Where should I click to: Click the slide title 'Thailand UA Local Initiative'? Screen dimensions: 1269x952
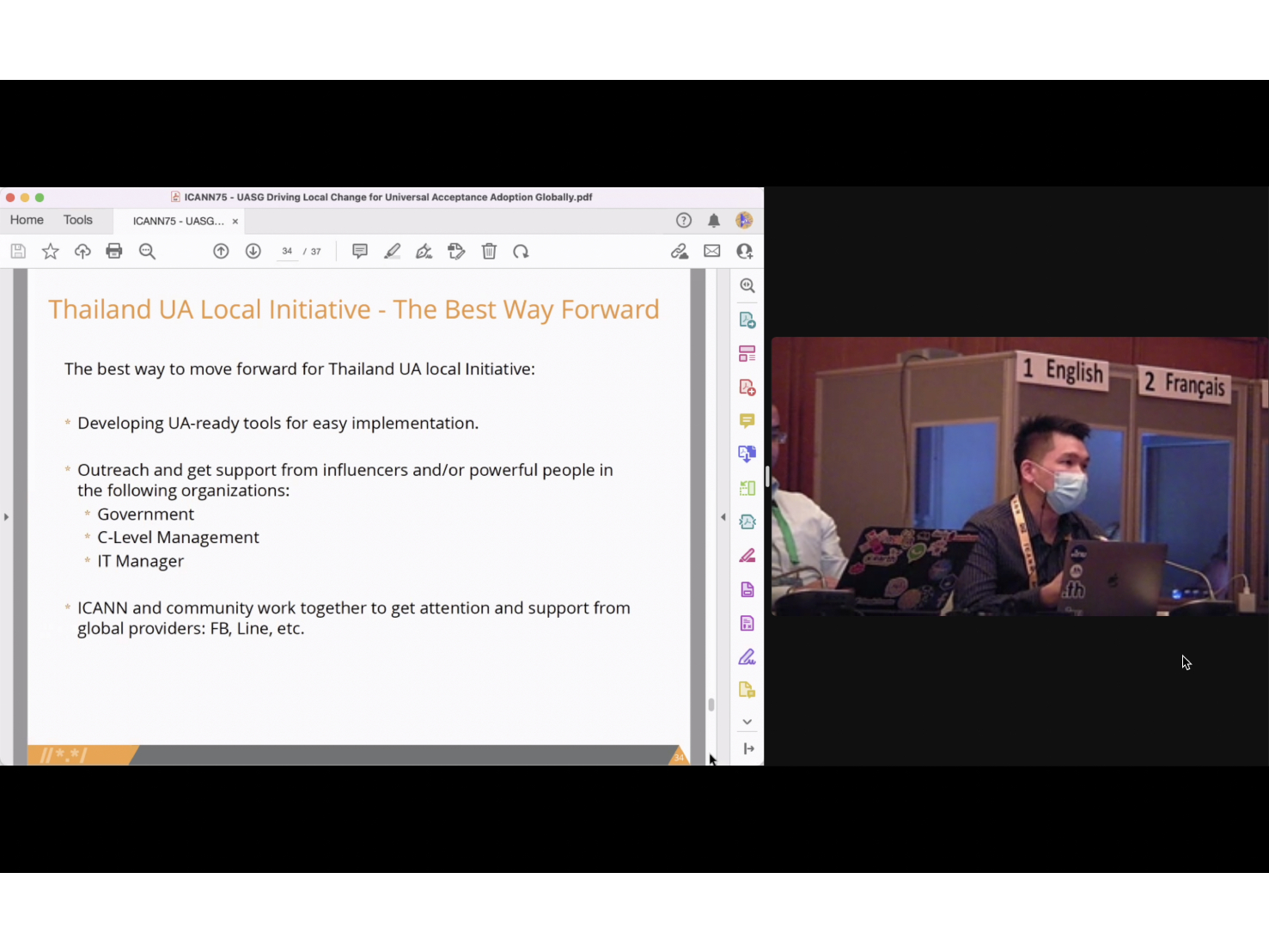pyautogui.click(x=210, y=309)
